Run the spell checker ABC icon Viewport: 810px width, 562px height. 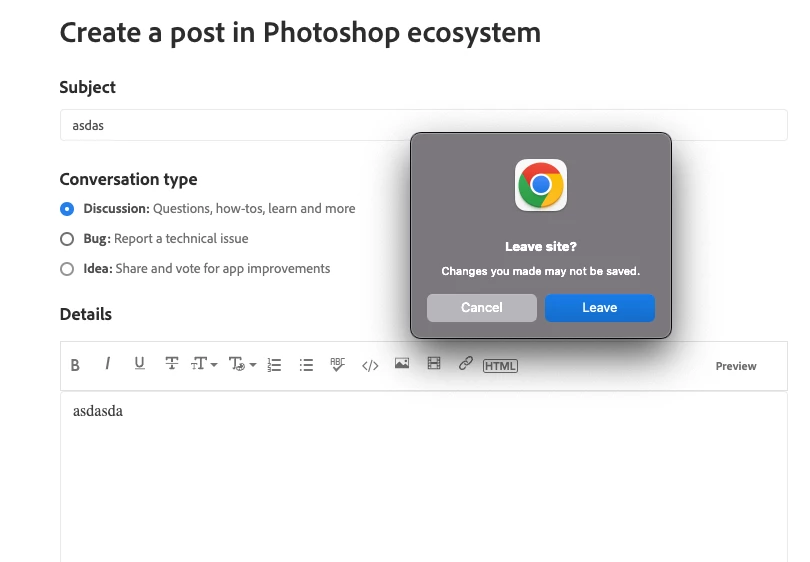click(x=337, y=365)
